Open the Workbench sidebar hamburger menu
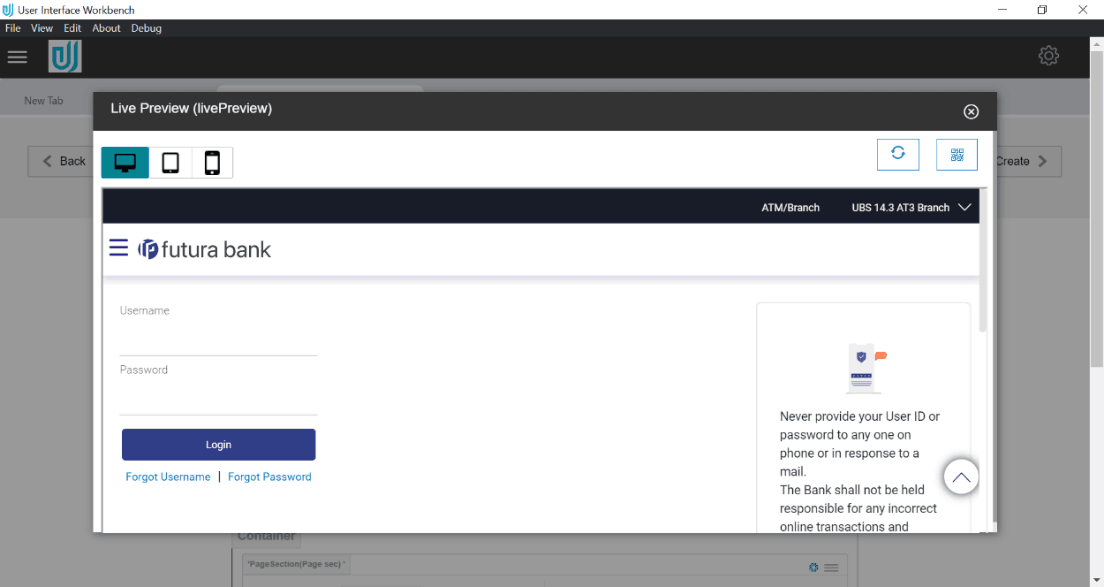 (17, 56)
